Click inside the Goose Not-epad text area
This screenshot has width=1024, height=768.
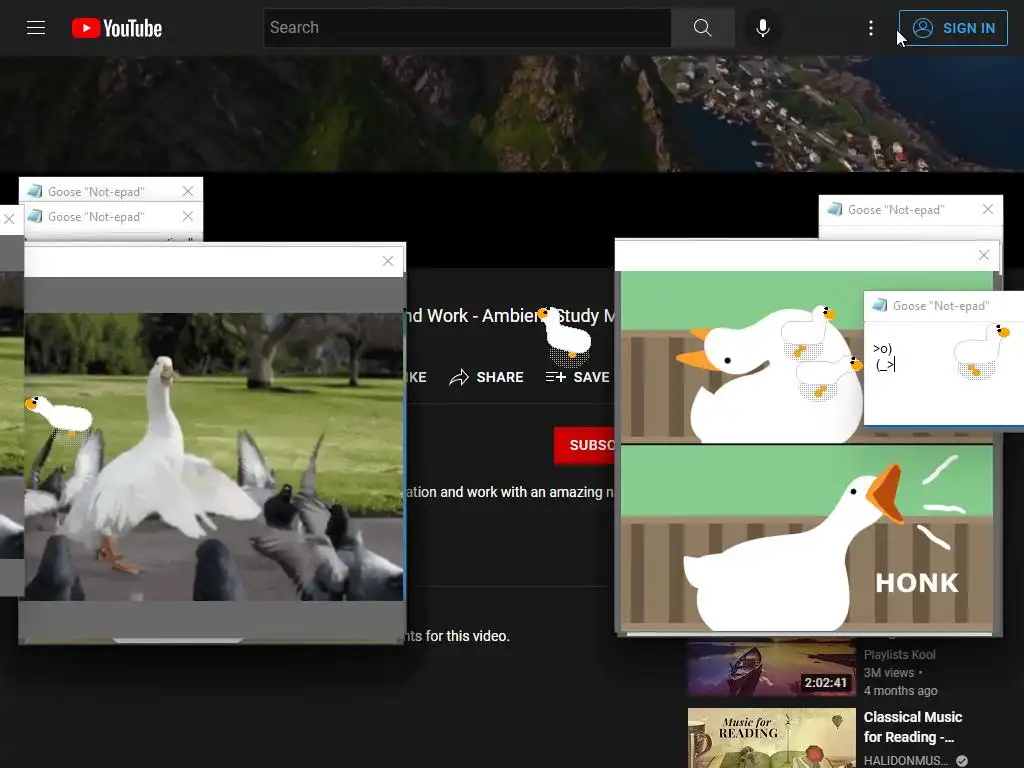[944, 372]
